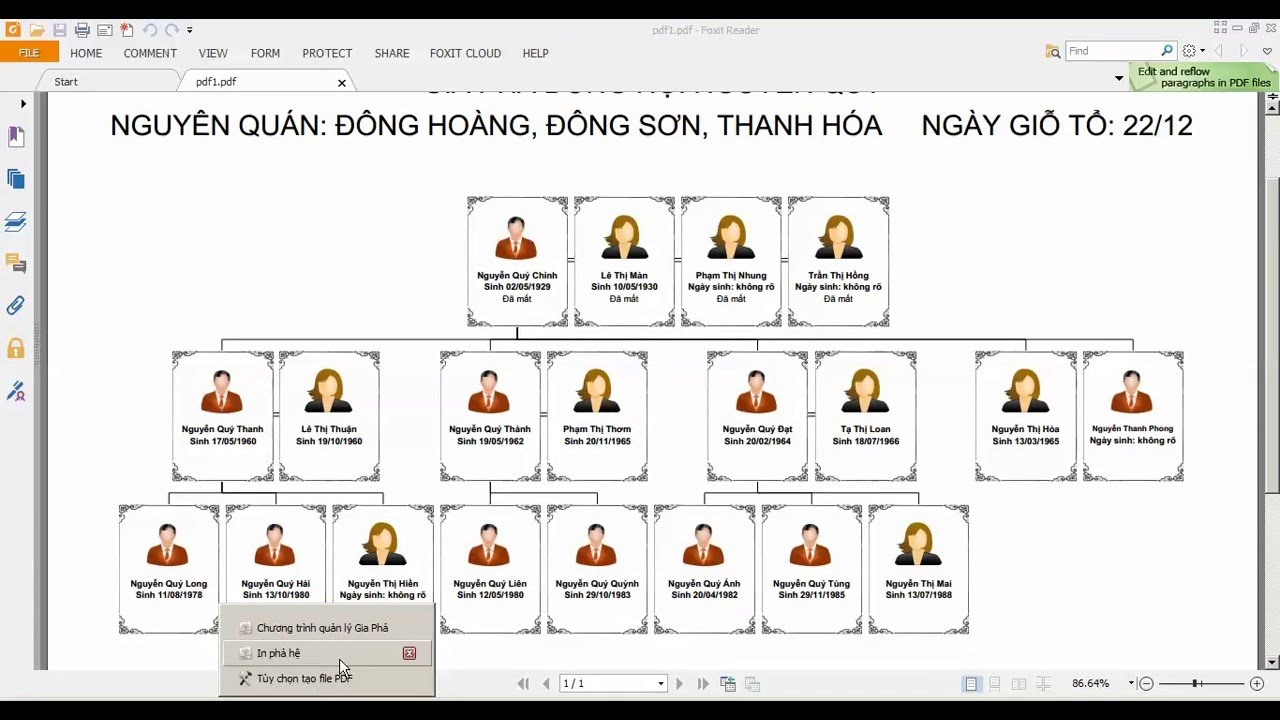Screen dimensions: 1280x720
Task: Enable facing pages view mode
Action: click(x=1018, y=684)
